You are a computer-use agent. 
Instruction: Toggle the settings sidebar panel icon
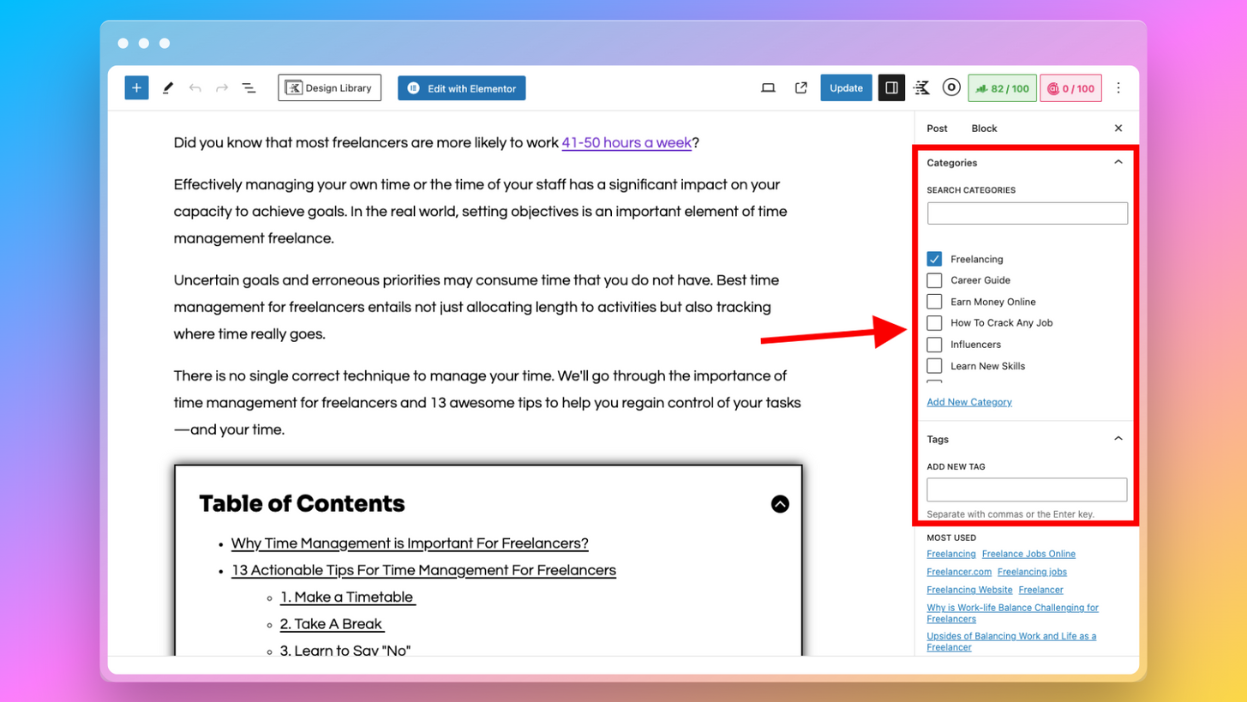(891, 87)
